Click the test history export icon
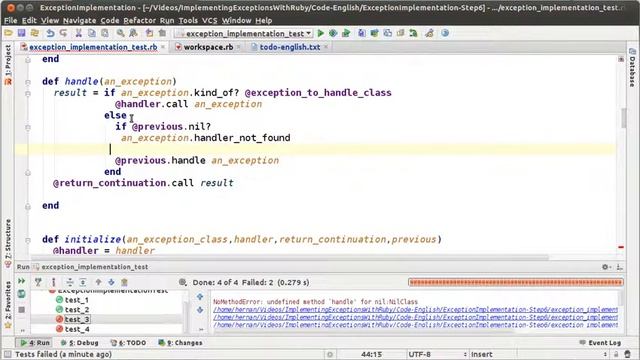Viewport: 640px width, 360px height. point(124,282)
